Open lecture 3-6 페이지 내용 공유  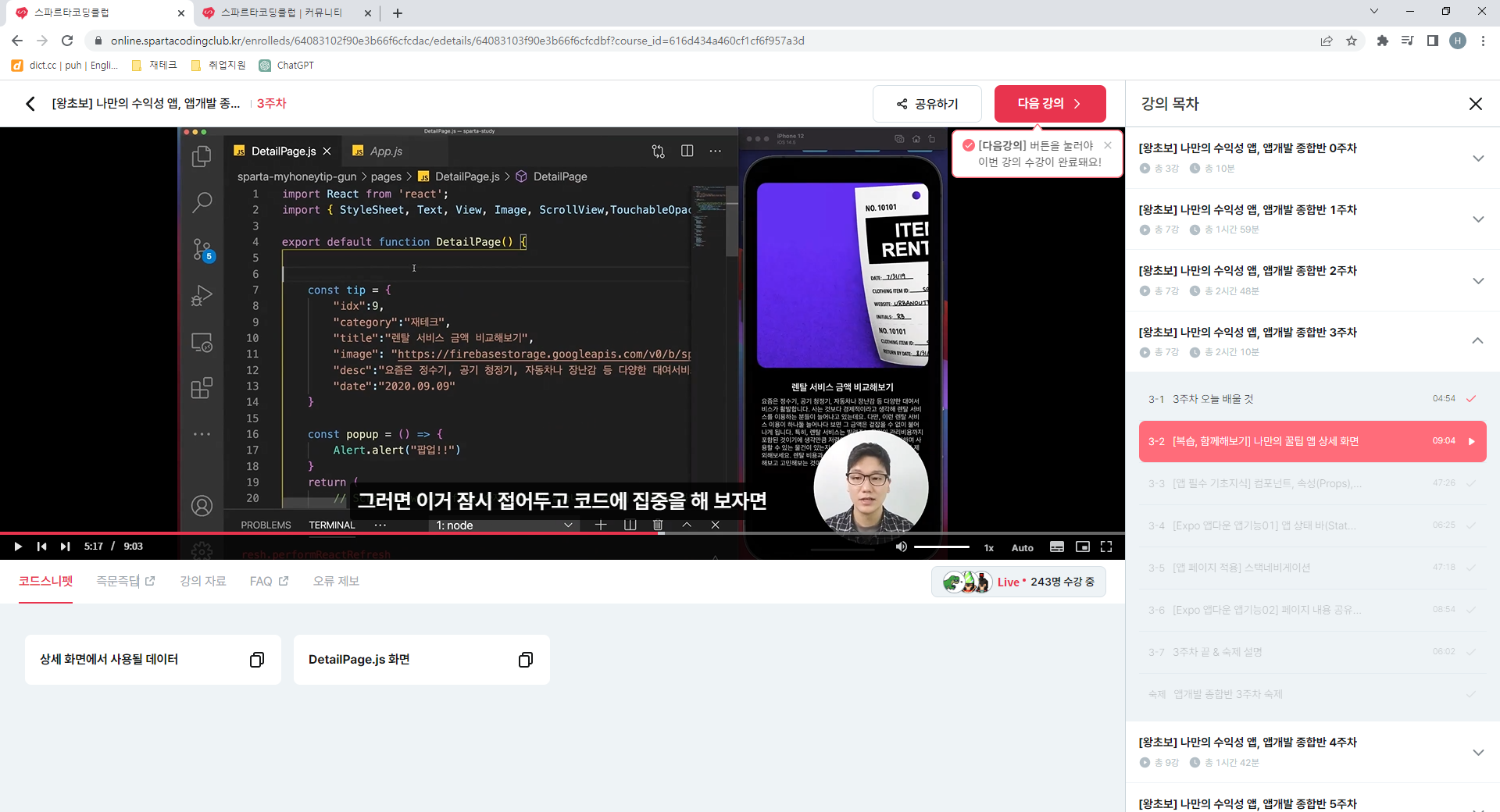[1312, 610]
